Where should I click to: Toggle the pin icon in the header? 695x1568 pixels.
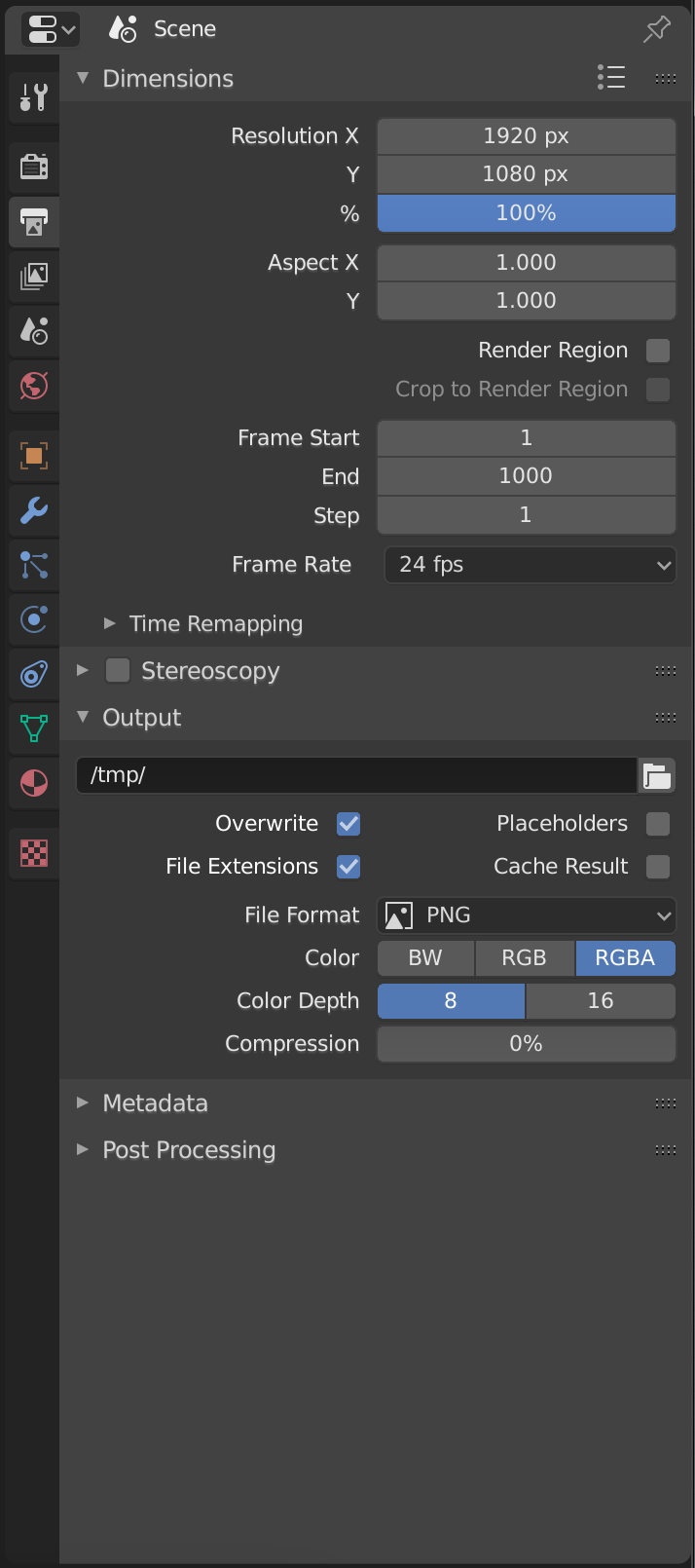(x=657, y=29)
